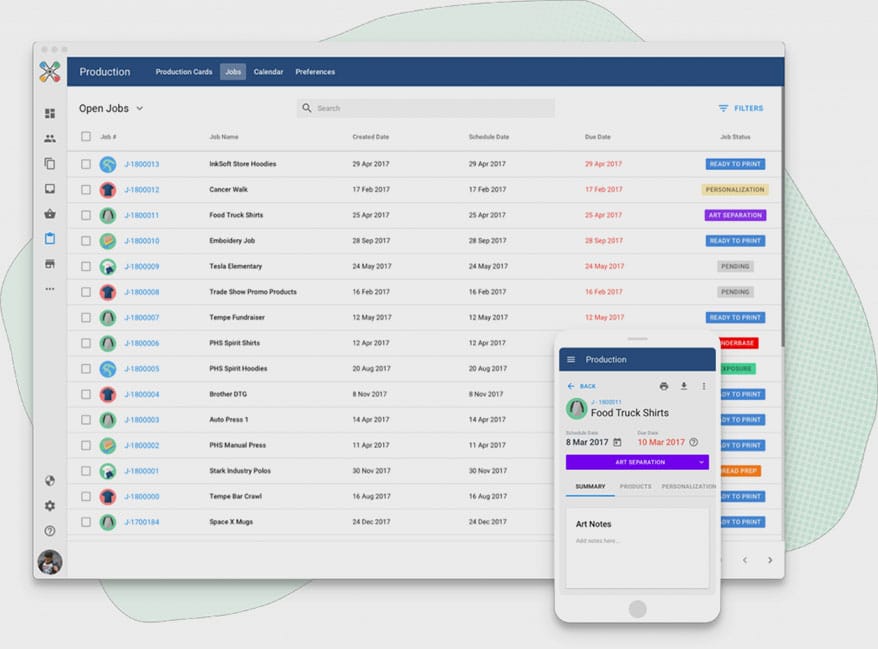
Task: Open the Production Cards tab
Action: 184,72
